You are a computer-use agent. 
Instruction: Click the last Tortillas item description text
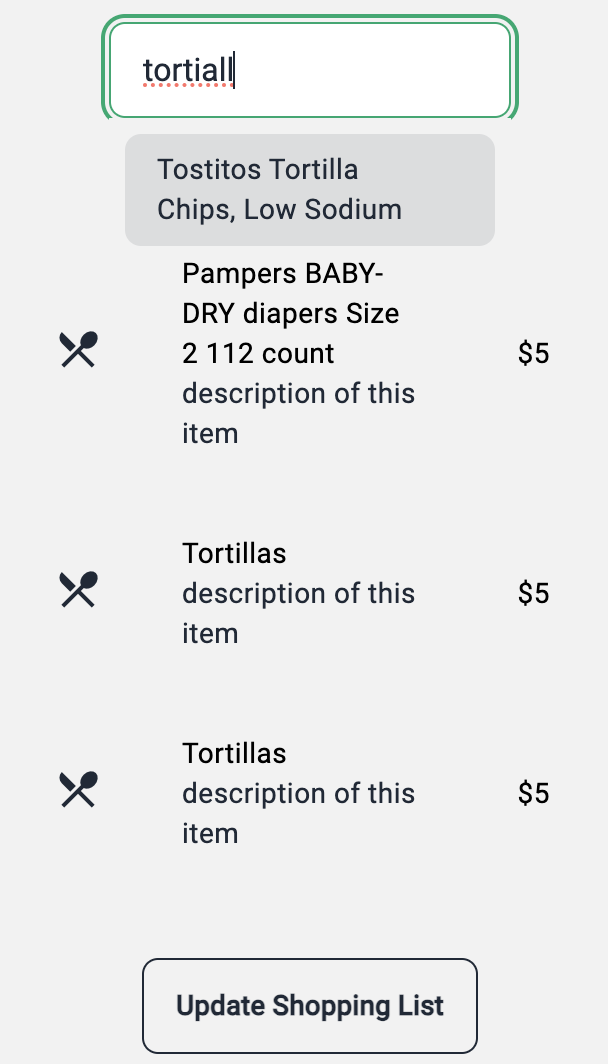pos(299,813)
